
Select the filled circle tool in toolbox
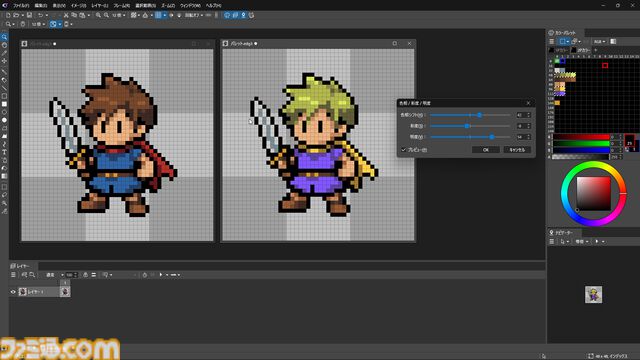pyautogui.click(x=4, y=120)
